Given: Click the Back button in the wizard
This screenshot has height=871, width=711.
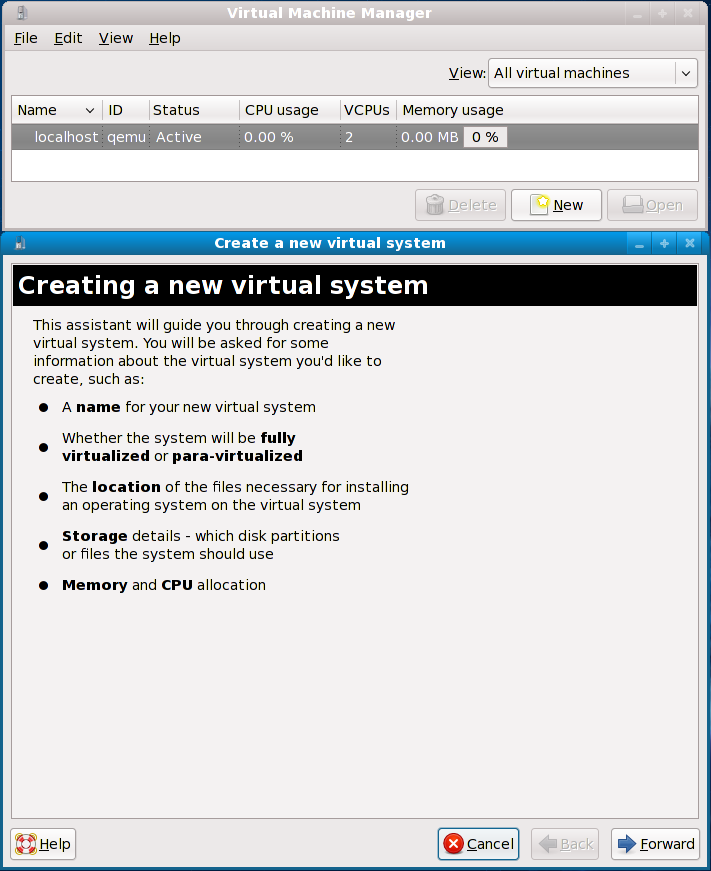Looking at the screenshot, I should (x=565, y=844).
